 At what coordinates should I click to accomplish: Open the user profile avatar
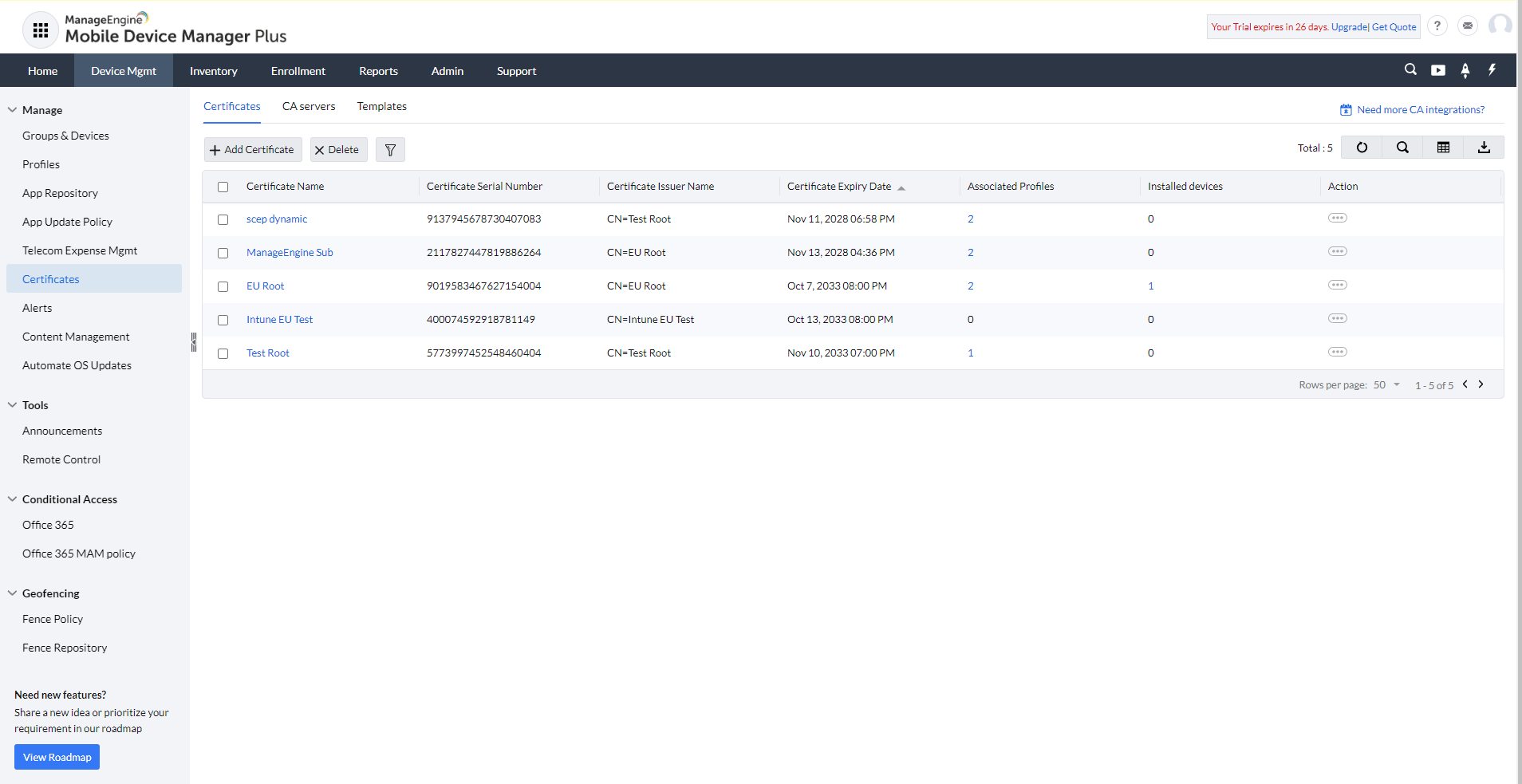point(1500,26)
